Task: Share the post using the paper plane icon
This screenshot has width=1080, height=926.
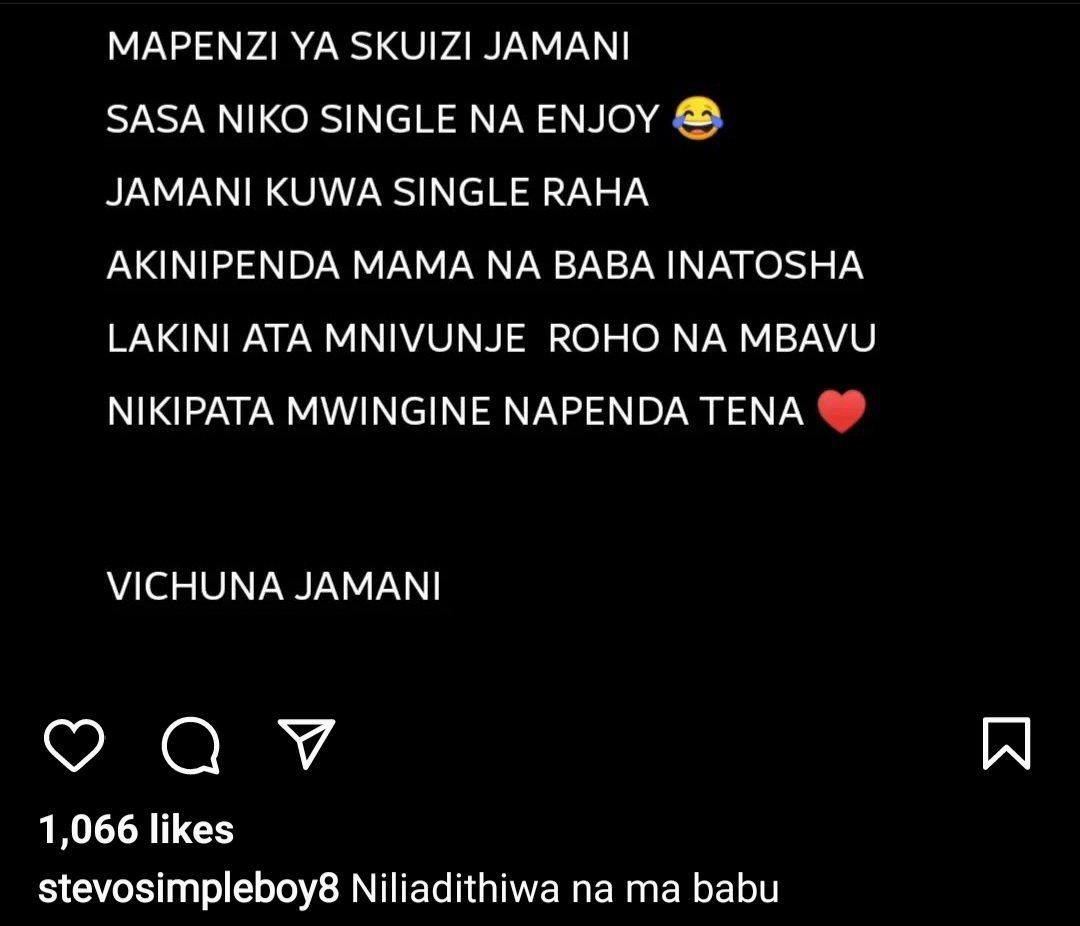Action: pos(307,743)
